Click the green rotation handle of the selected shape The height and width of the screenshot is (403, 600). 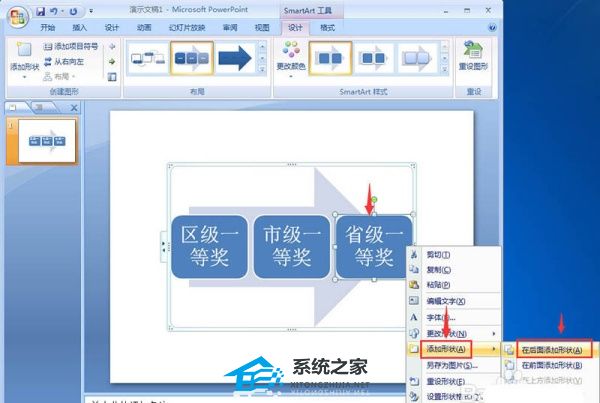pos(375,199)
